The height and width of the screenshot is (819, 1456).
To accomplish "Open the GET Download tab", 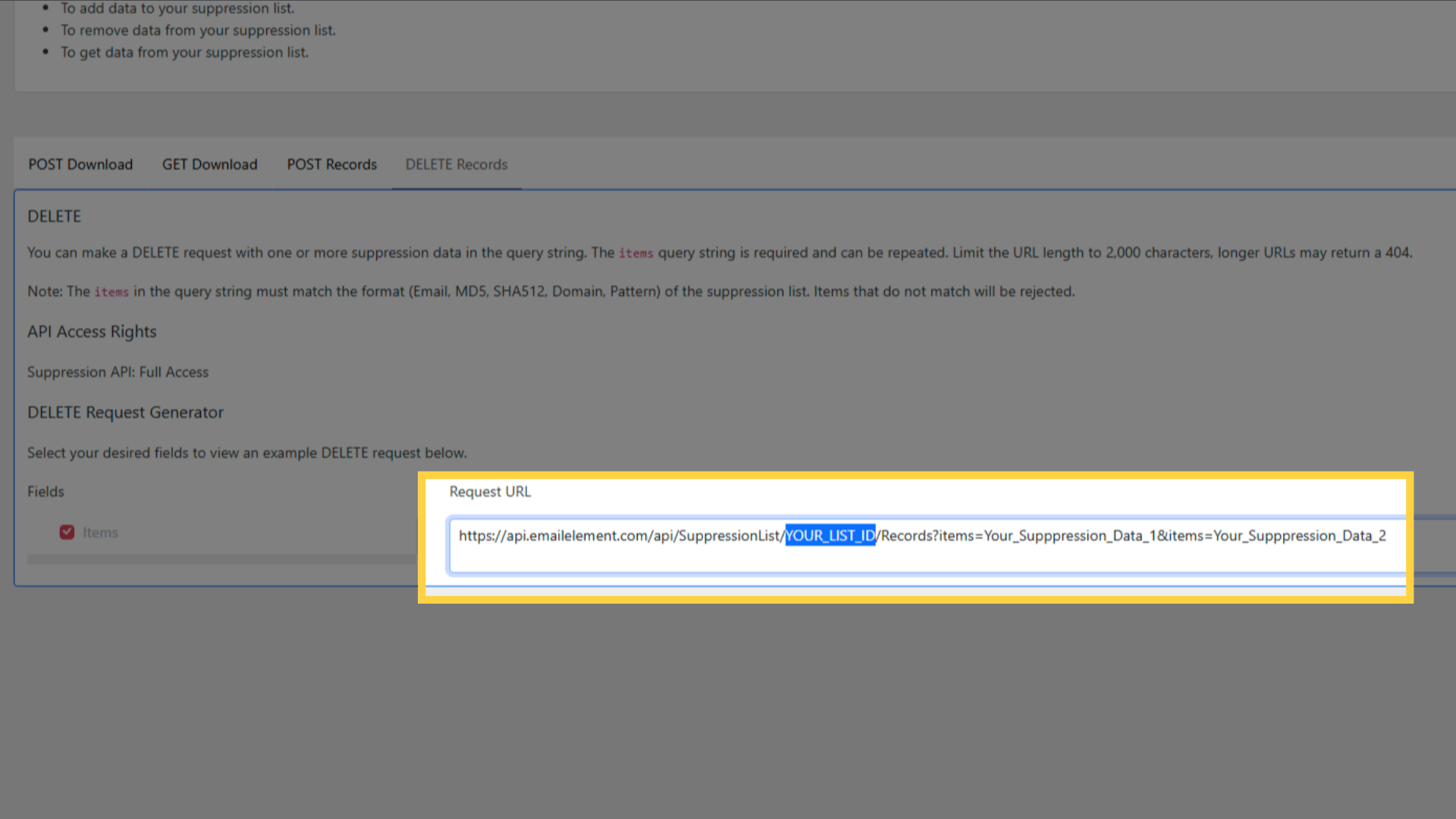I will tap(209, 165).
